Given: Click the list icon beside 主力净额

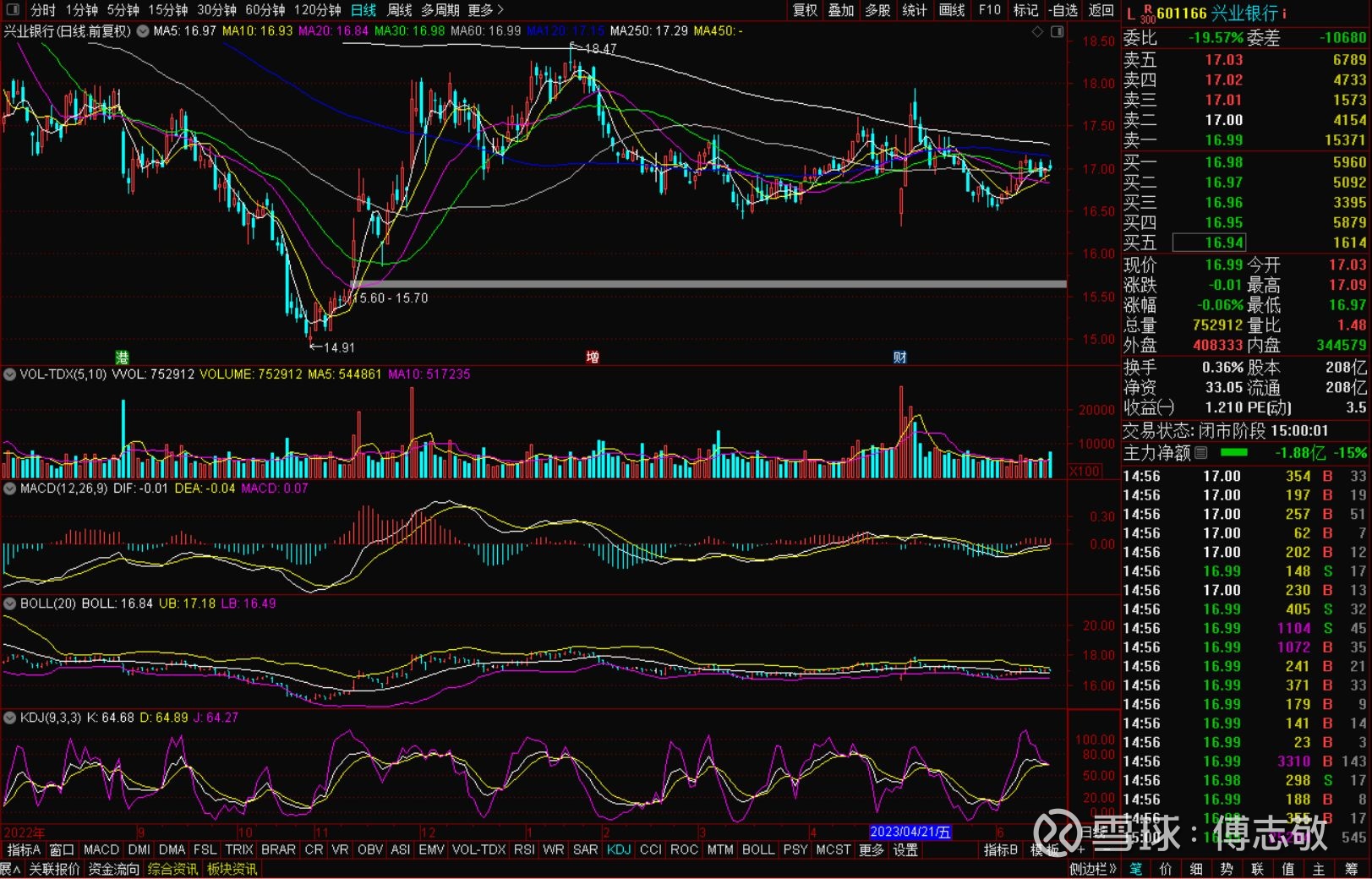Looking at the screenshot, I should coord(1200,453).
